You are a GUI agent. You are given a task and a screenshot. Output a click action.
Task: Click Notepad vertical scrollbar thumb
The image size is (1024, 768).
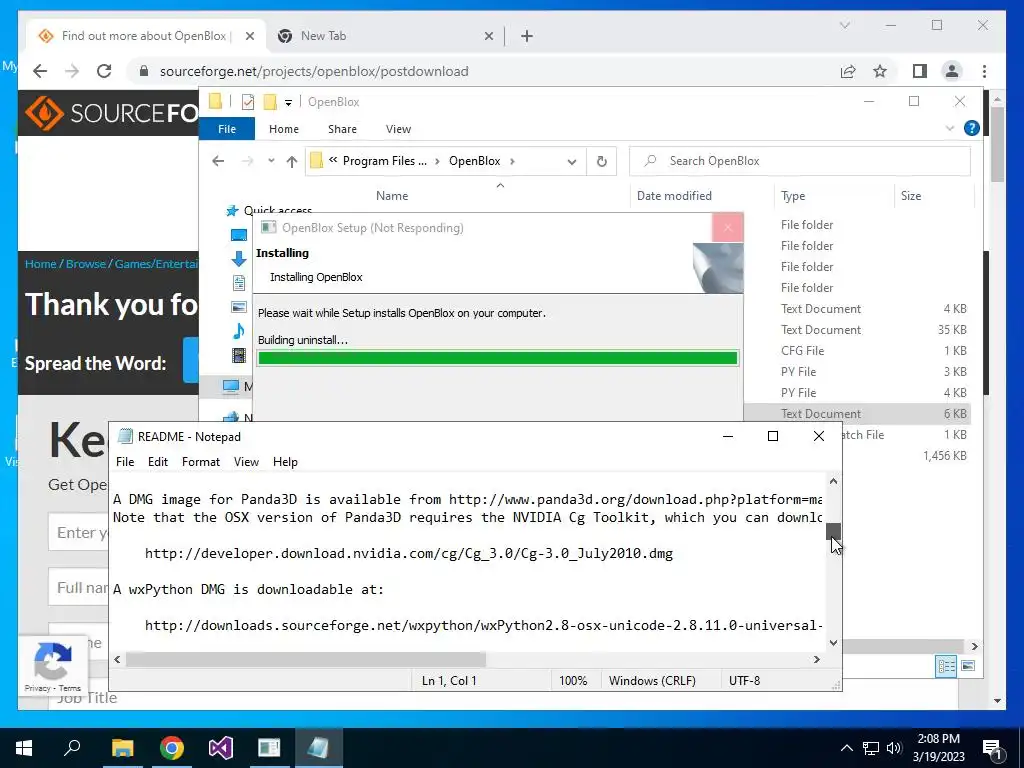(x=833, y=531)
